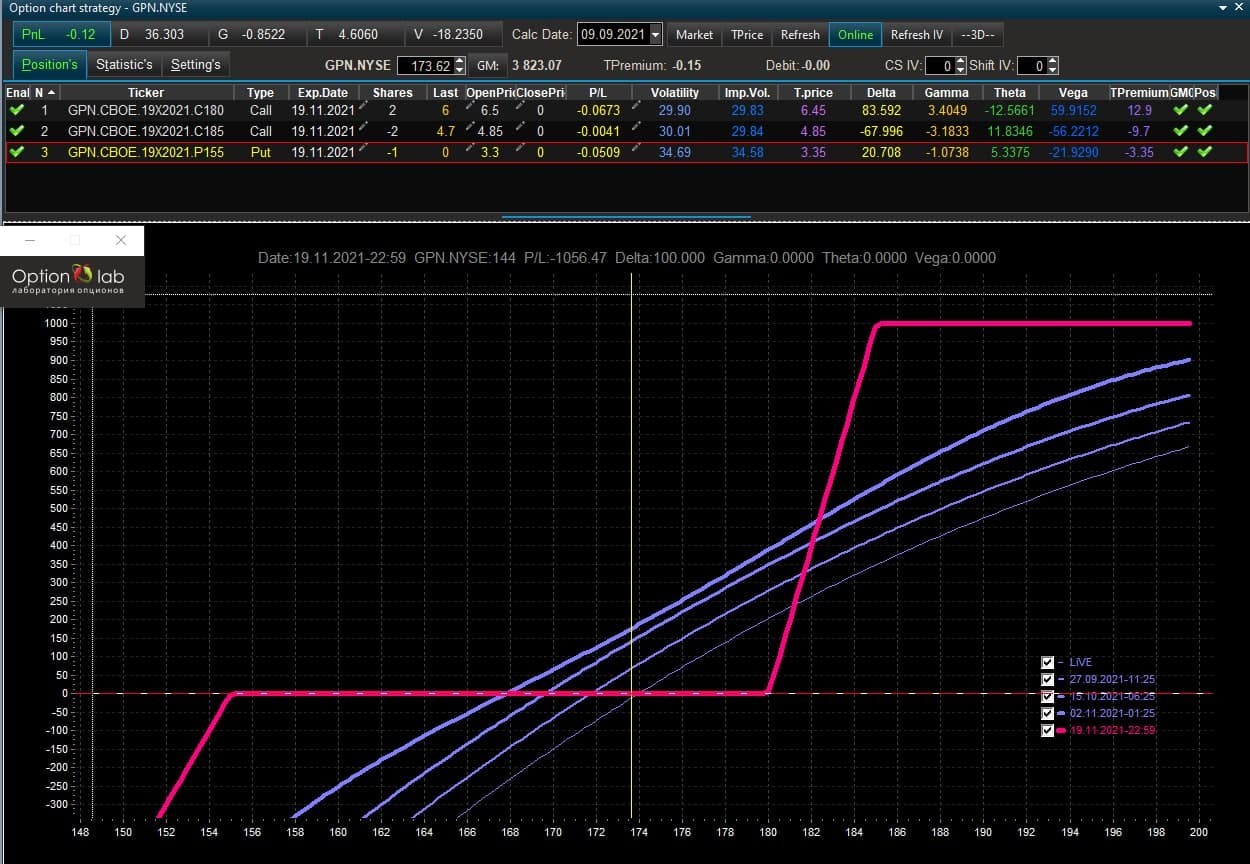Disable the P155 put position checkmark
1250x864 pixels.
pyautogui.click(x=16, y=152)
